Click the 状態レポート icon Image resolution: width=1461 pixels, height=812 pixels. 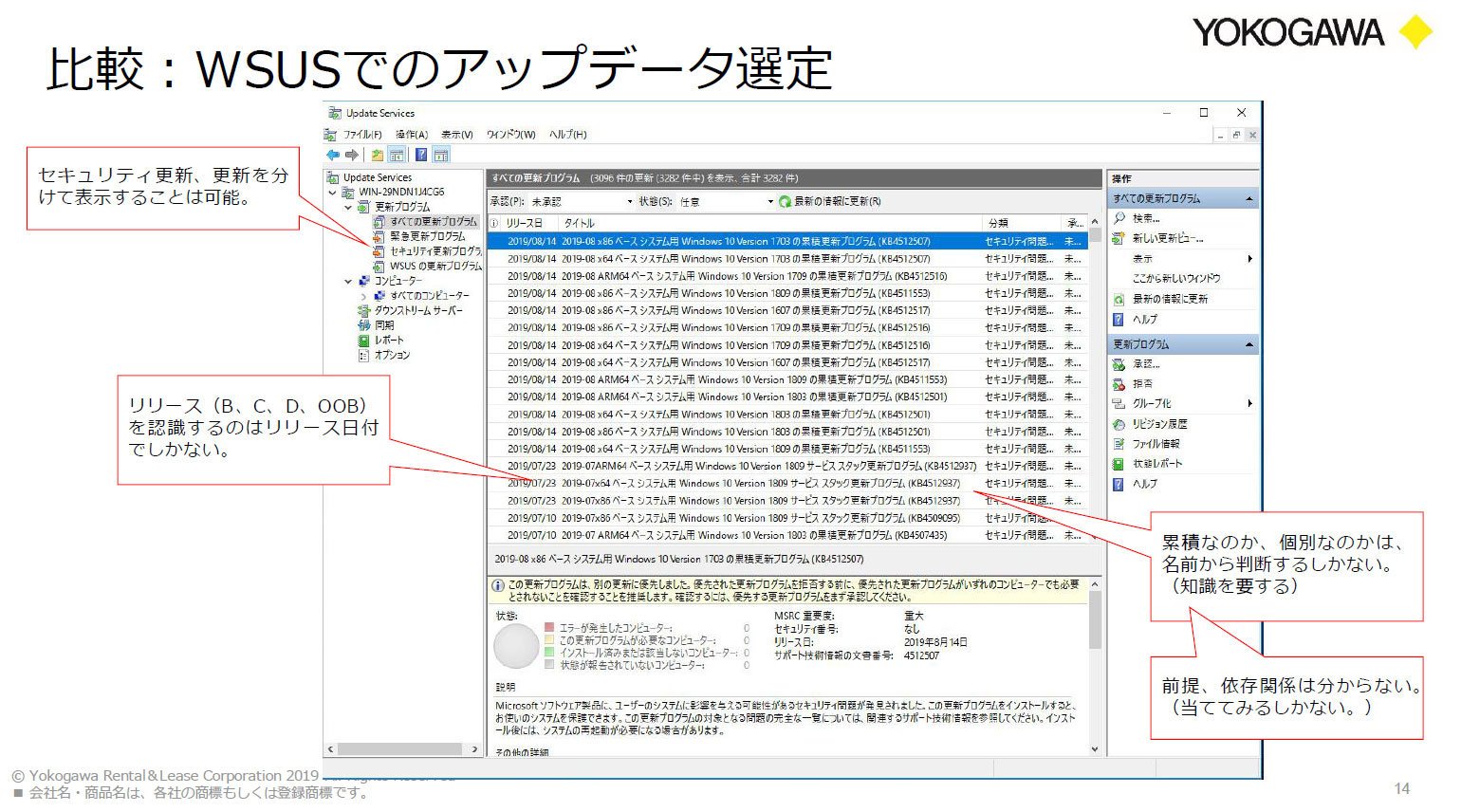(1119, 464)
